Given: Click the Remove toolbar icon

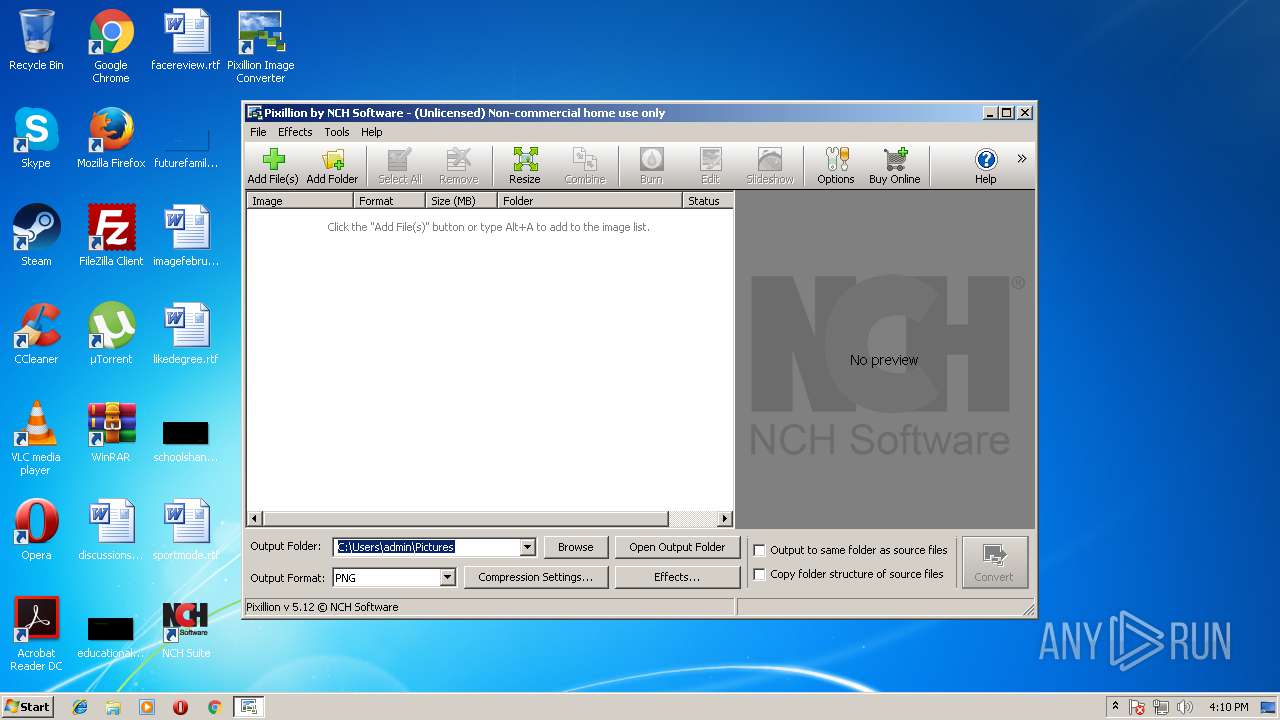Looking at the screenshot, I should click(458, 166).
